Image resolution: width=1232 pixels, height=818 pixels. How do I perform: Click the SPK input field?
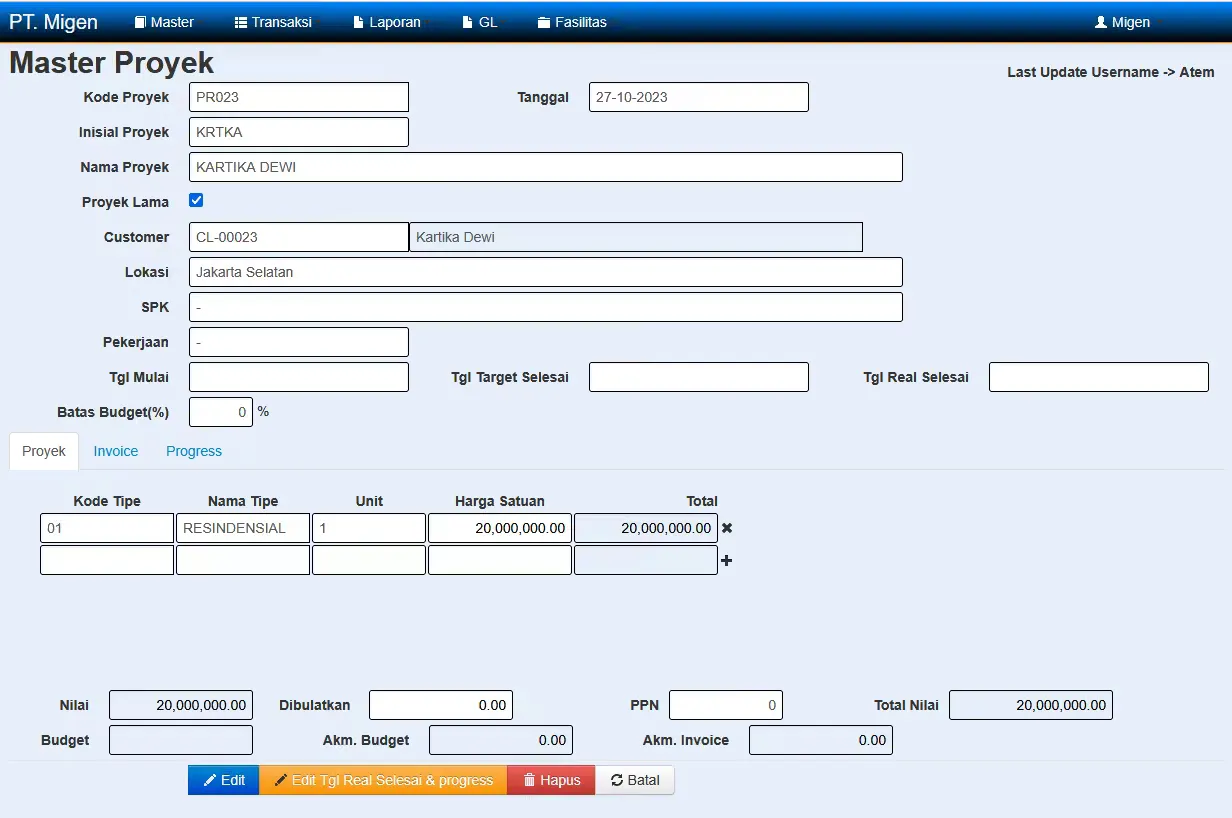pyautogui.click(x=546, y=307)
